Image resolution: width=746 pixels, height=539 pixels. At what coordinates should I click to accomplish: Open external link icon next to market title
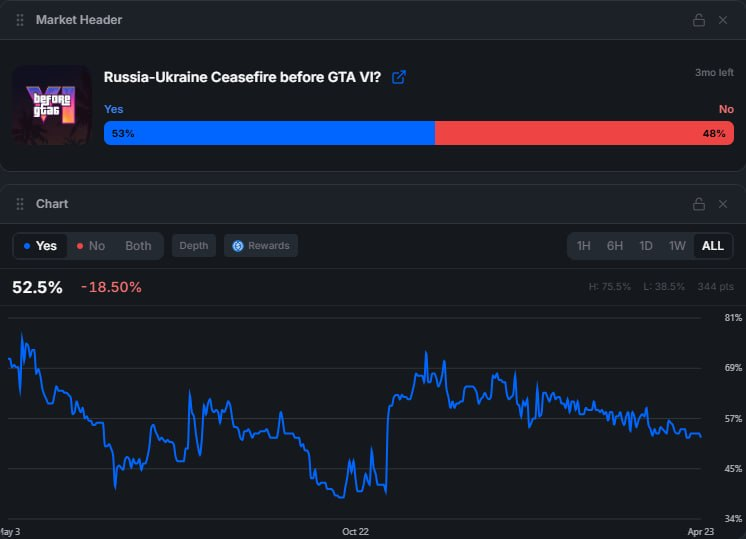click(x=399, y=77)
